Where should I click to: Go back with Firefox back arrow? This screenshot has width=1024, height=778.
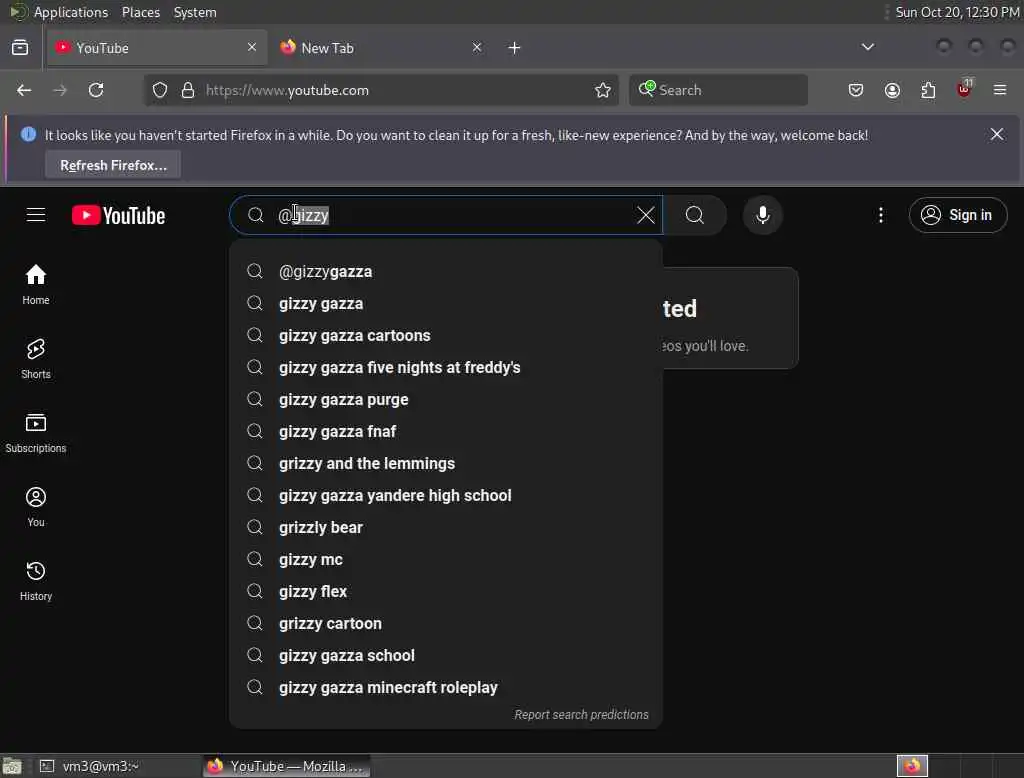(24, 90)
